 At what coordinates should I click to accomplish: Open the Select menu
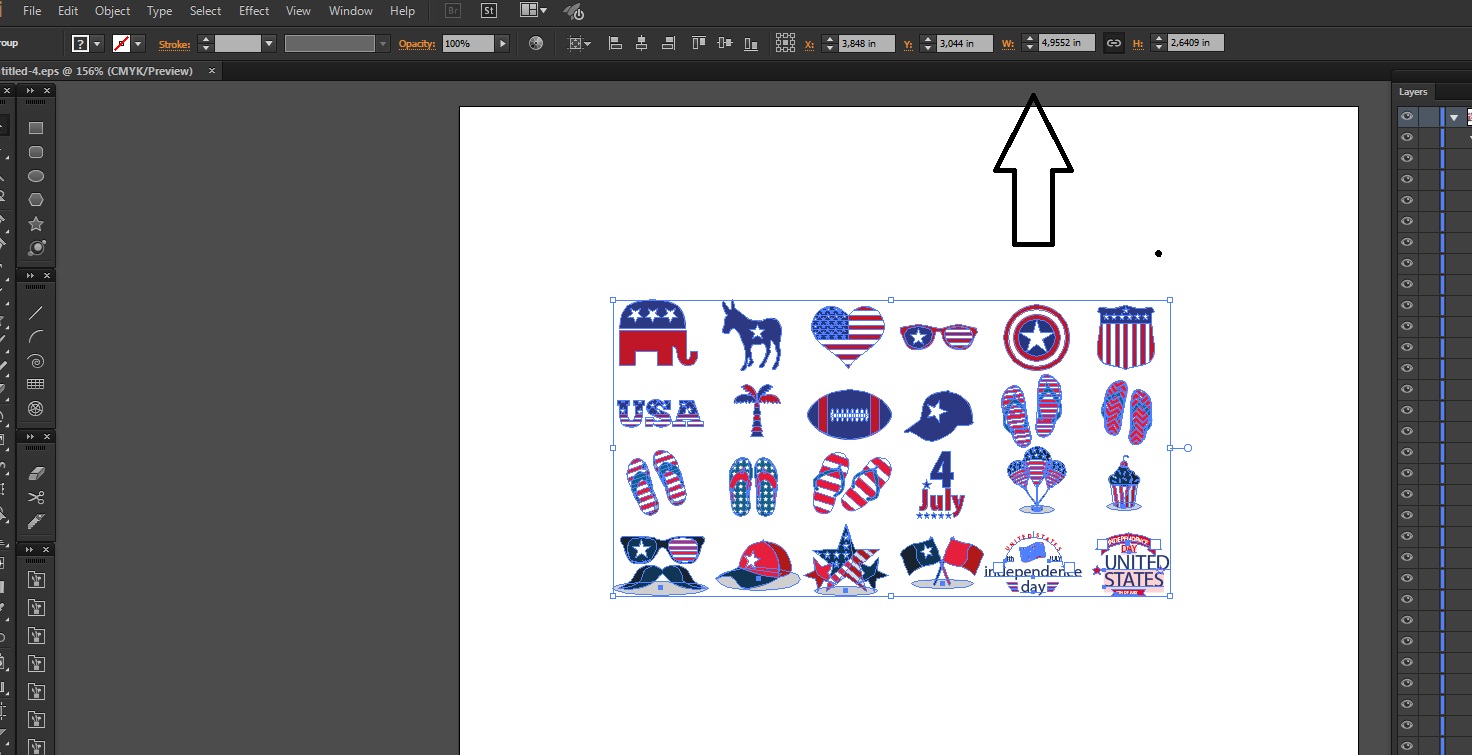(x=205, y=11)
